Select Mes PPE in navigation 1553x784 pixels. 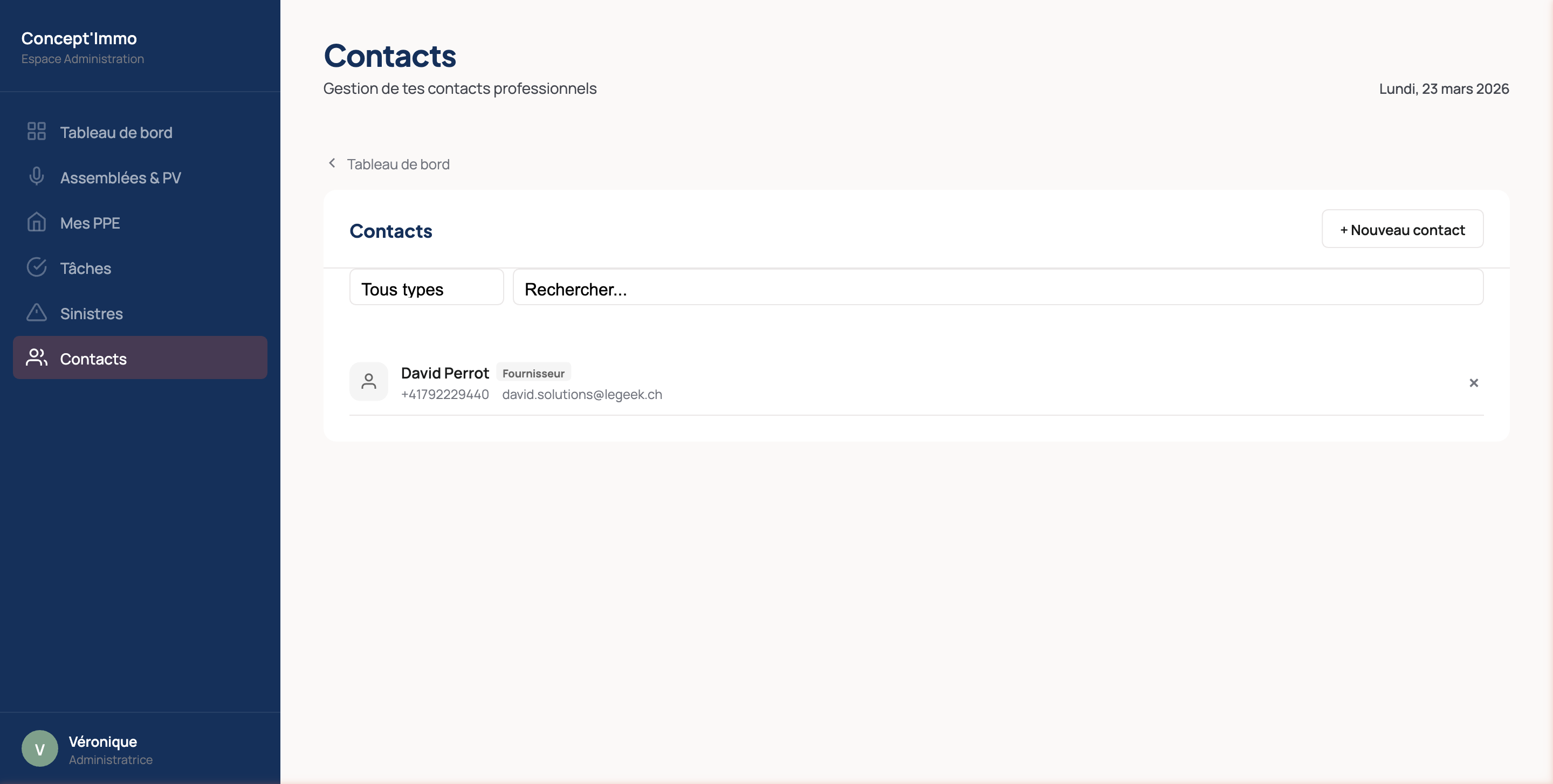pos(90,223)
